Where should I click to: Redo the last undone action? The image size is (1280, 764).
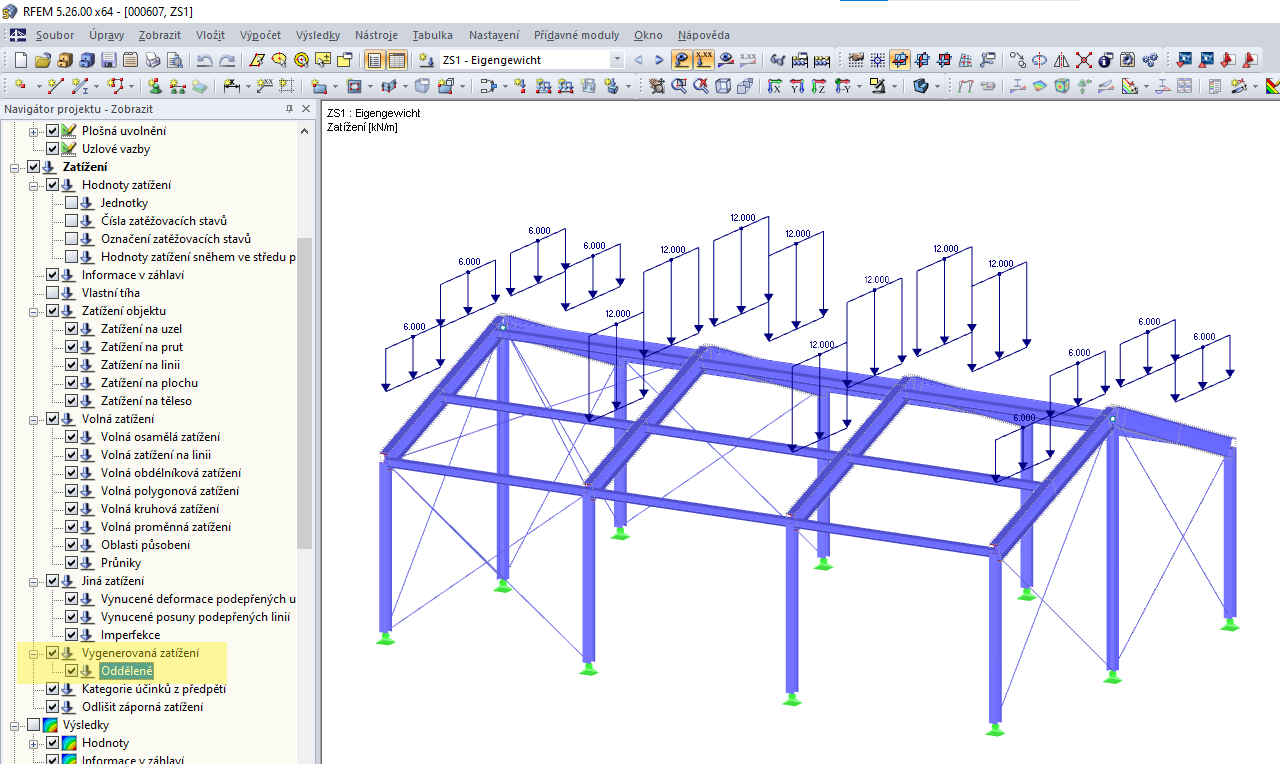[x=227, y=60]
